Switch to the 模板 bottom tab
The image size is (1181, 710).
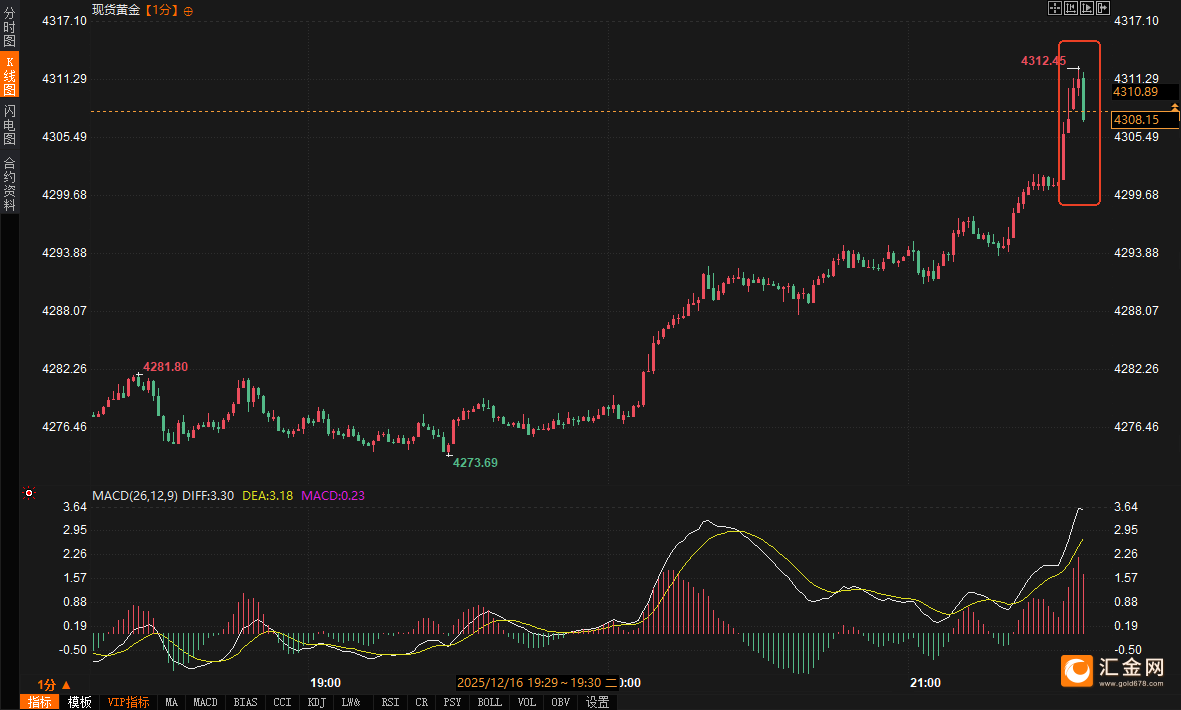coord(79,702)
